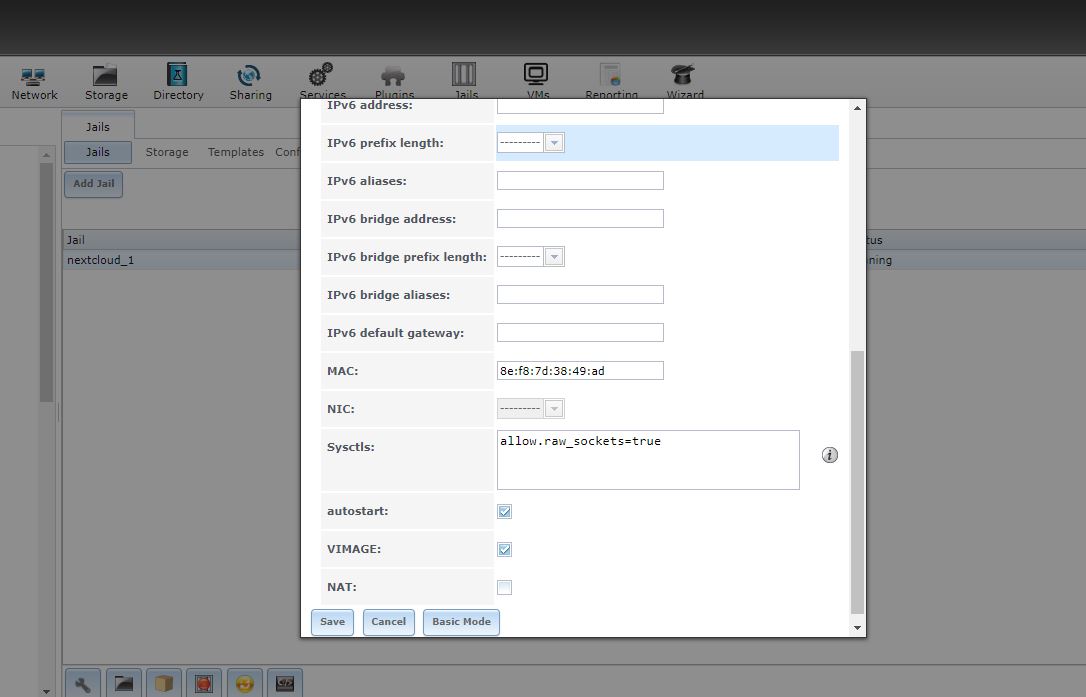Click the dialog scrollbar down arrow
The height and width of the screenshot is (697, 1086).
pyautogui.click(x=857, y=628)
